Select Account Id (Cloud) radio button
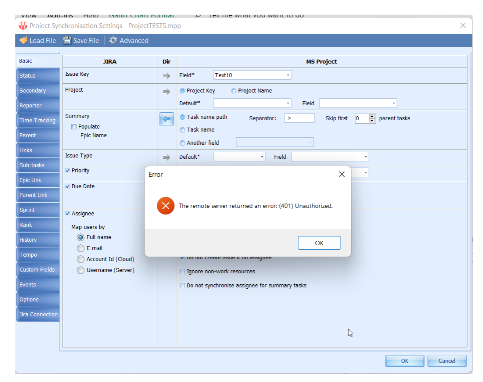This screenshot has height=382, width=483. click(80, 259)
